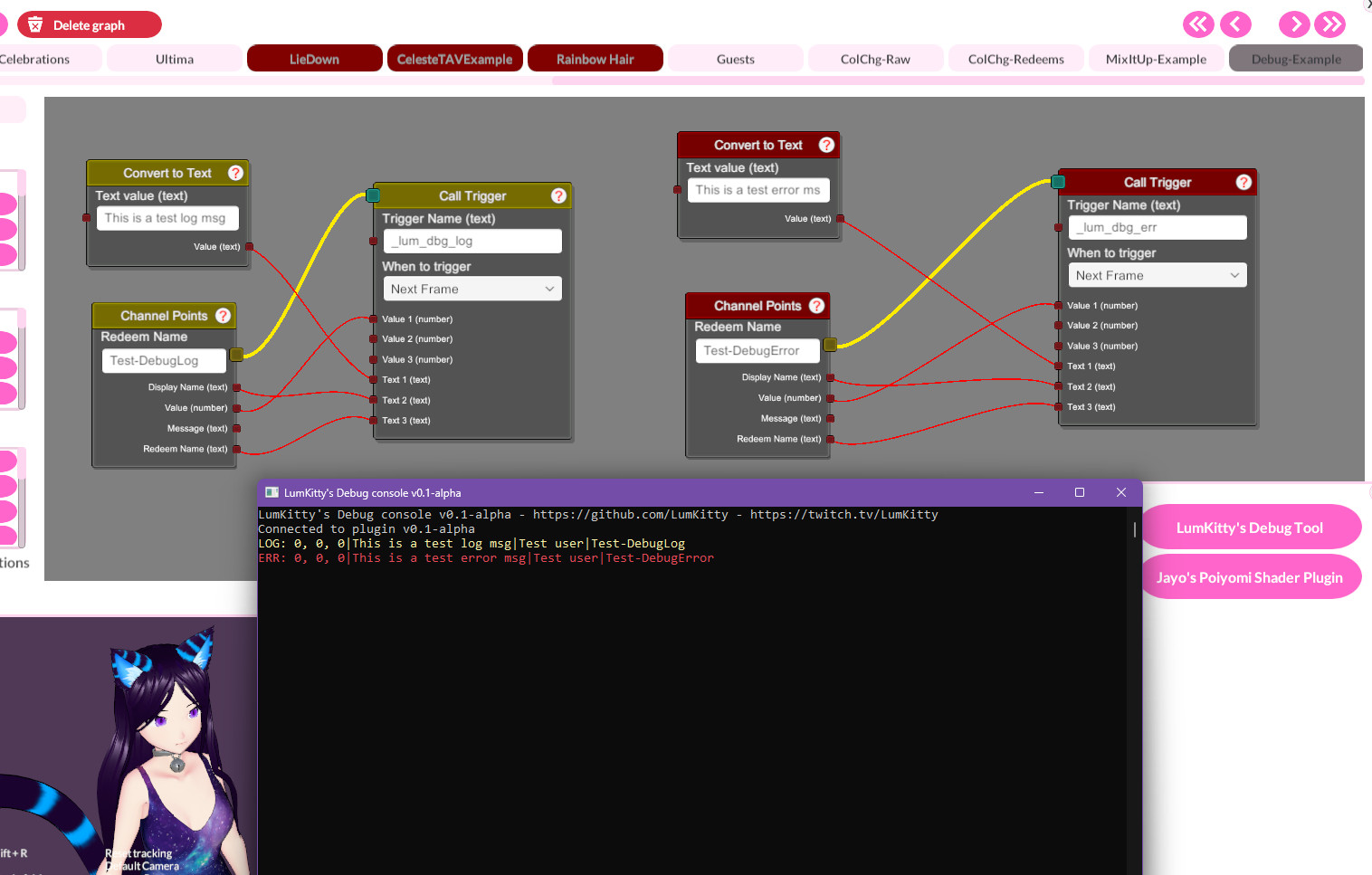Screen dimensions: 1372x875
Task: Edit the 'This is a test error ms' field
Action: point(757,190)
